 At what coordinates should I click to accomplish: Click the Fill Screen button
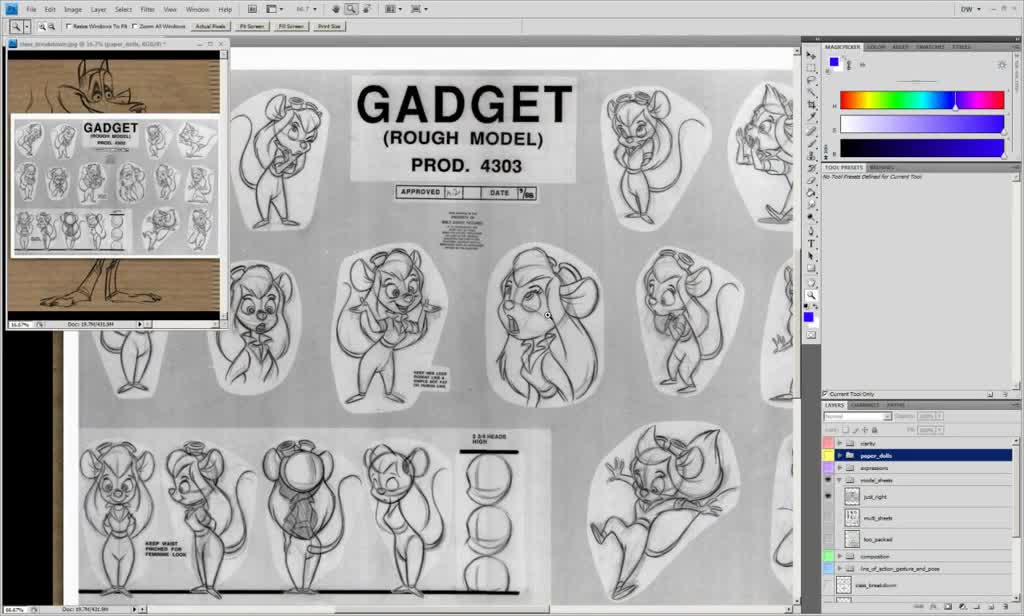coord(291,27)
